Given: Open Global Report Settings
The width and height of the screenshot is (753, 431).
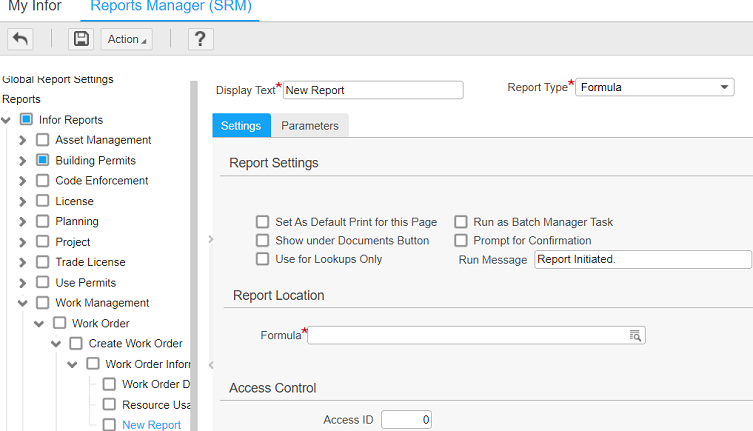Looking at the screenshot, I should tap(58, 79).
